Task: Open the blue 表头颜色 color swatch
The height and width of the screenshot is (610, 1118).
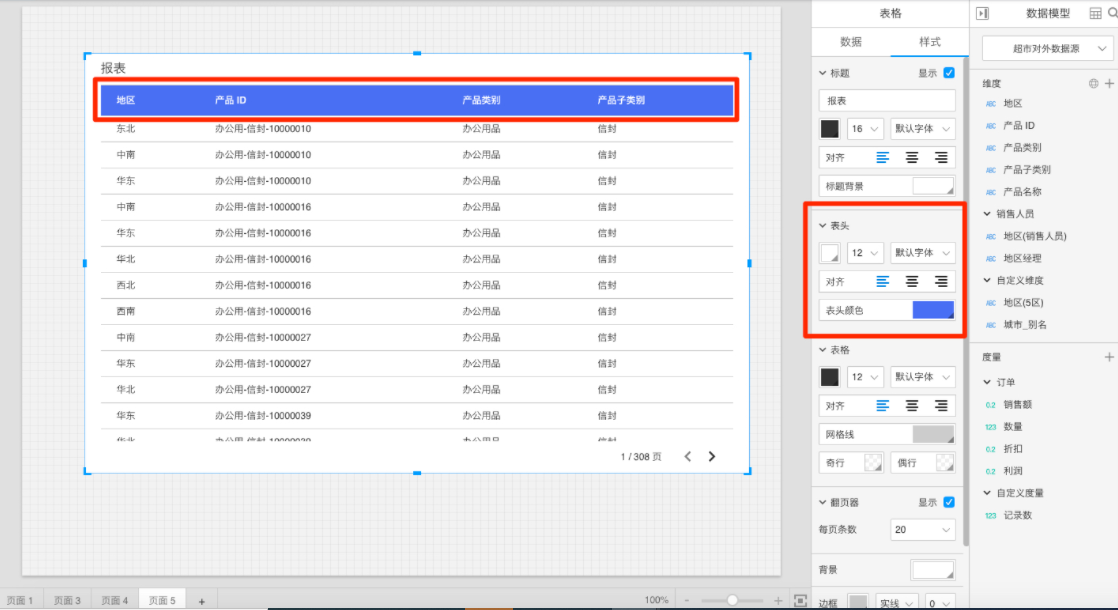Action: tap(933, 310)
